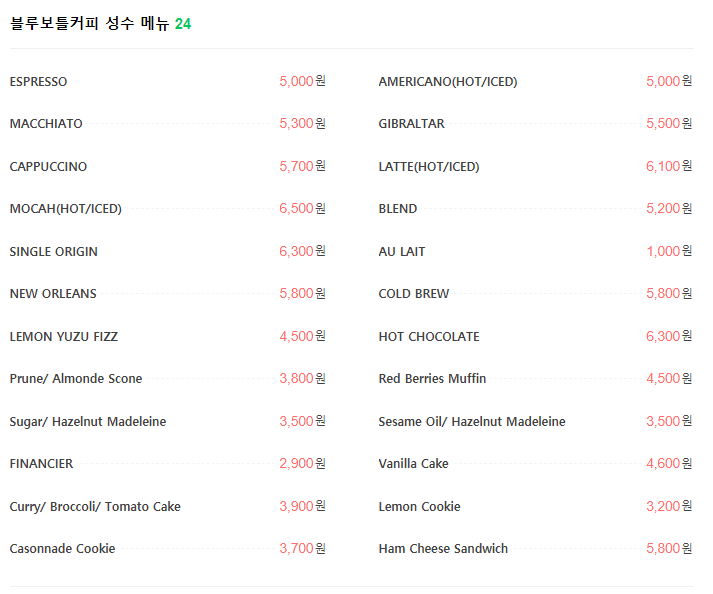Select the CAPPUCCINO menu item
Screen dimensions: 713x594
[48, 166]
